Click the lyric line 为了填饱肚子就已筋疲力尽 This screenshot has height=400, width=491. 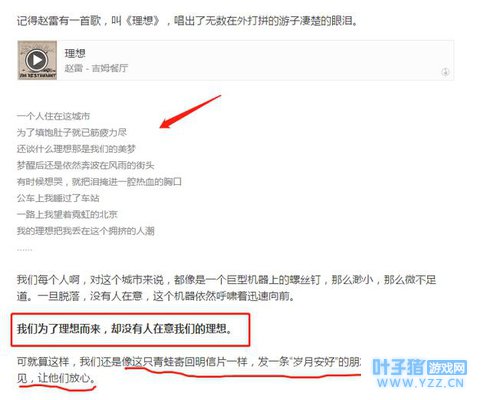pos(72,132)
